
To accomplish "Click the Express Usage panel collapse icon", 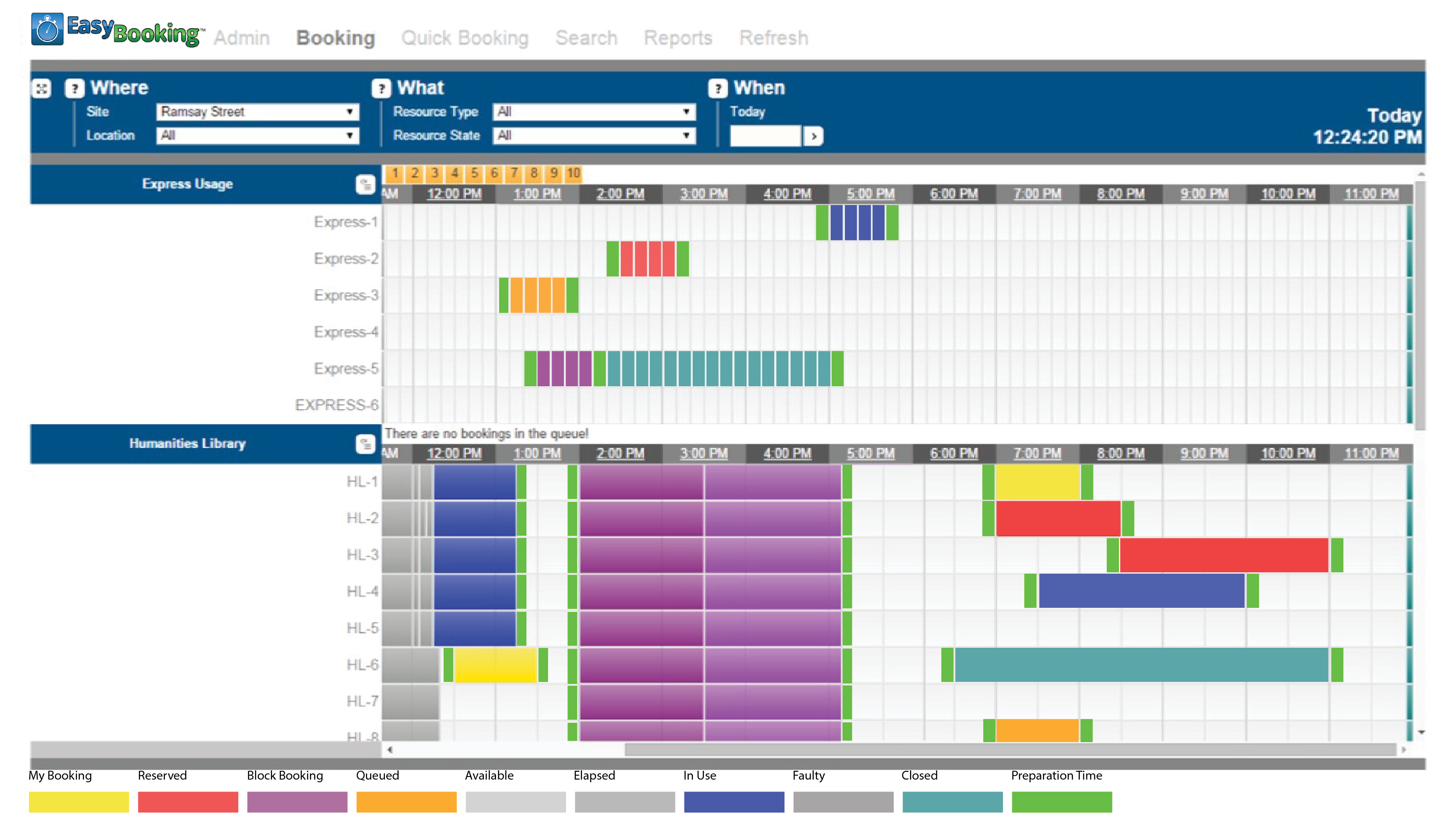I will tap(365, 184).
